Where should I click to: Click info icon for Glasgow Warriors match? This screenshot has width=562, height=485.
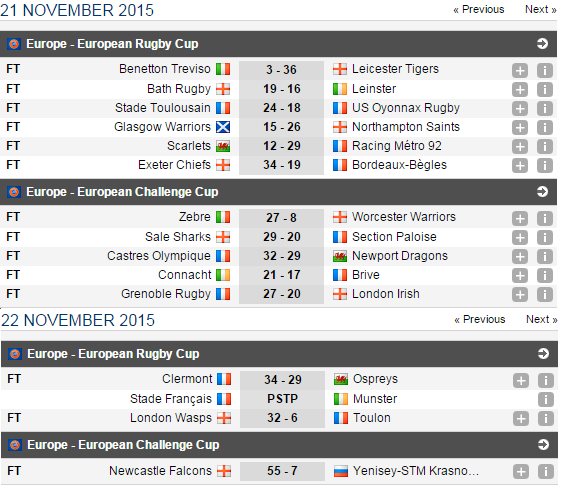544,127
